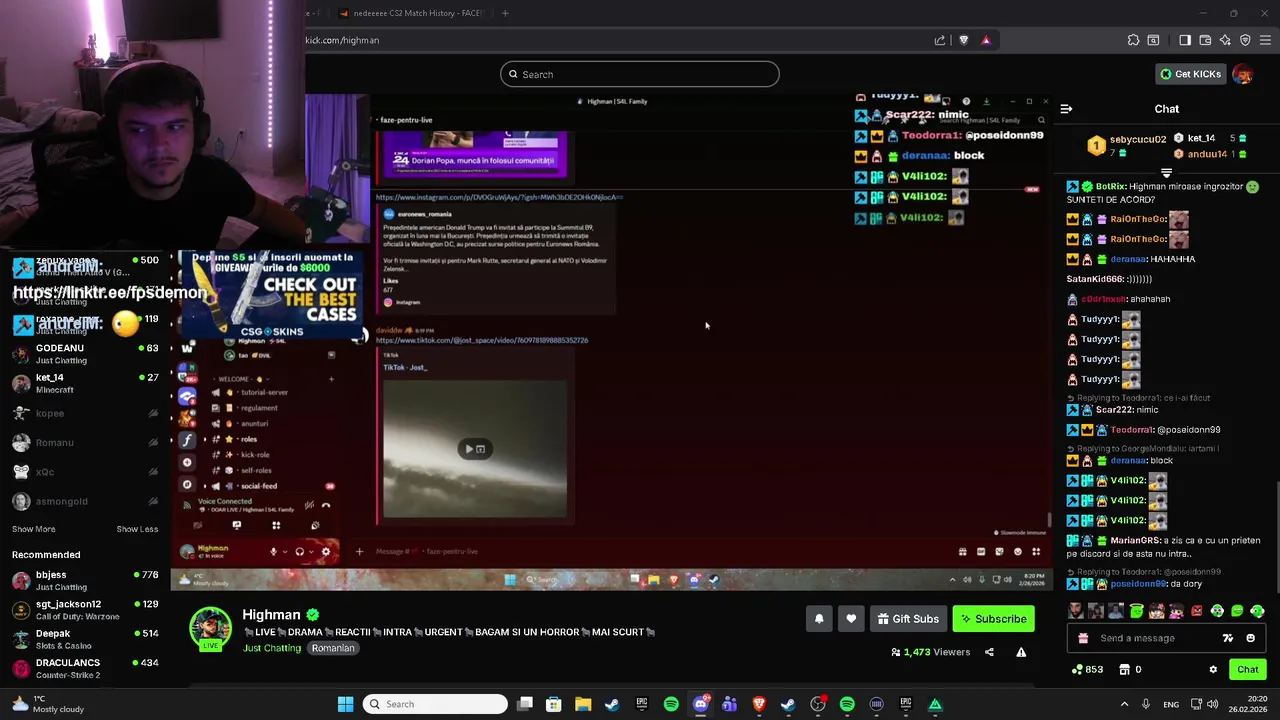1280x720 pixels.
Task: Open offline channel asmongold in sidebar
Action: [85, 501]
